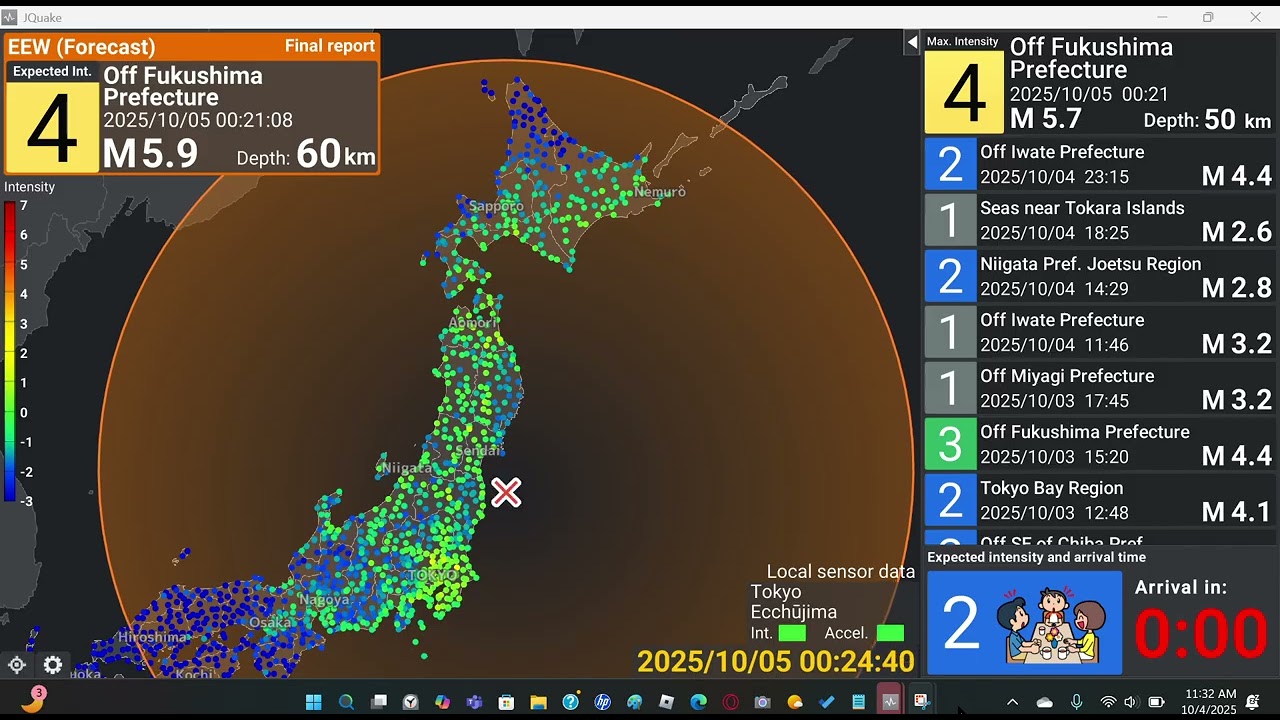Screen dimensions: 1280x720
Task: Open Microsoft Store from taskbar
Action: click(506, 702)
